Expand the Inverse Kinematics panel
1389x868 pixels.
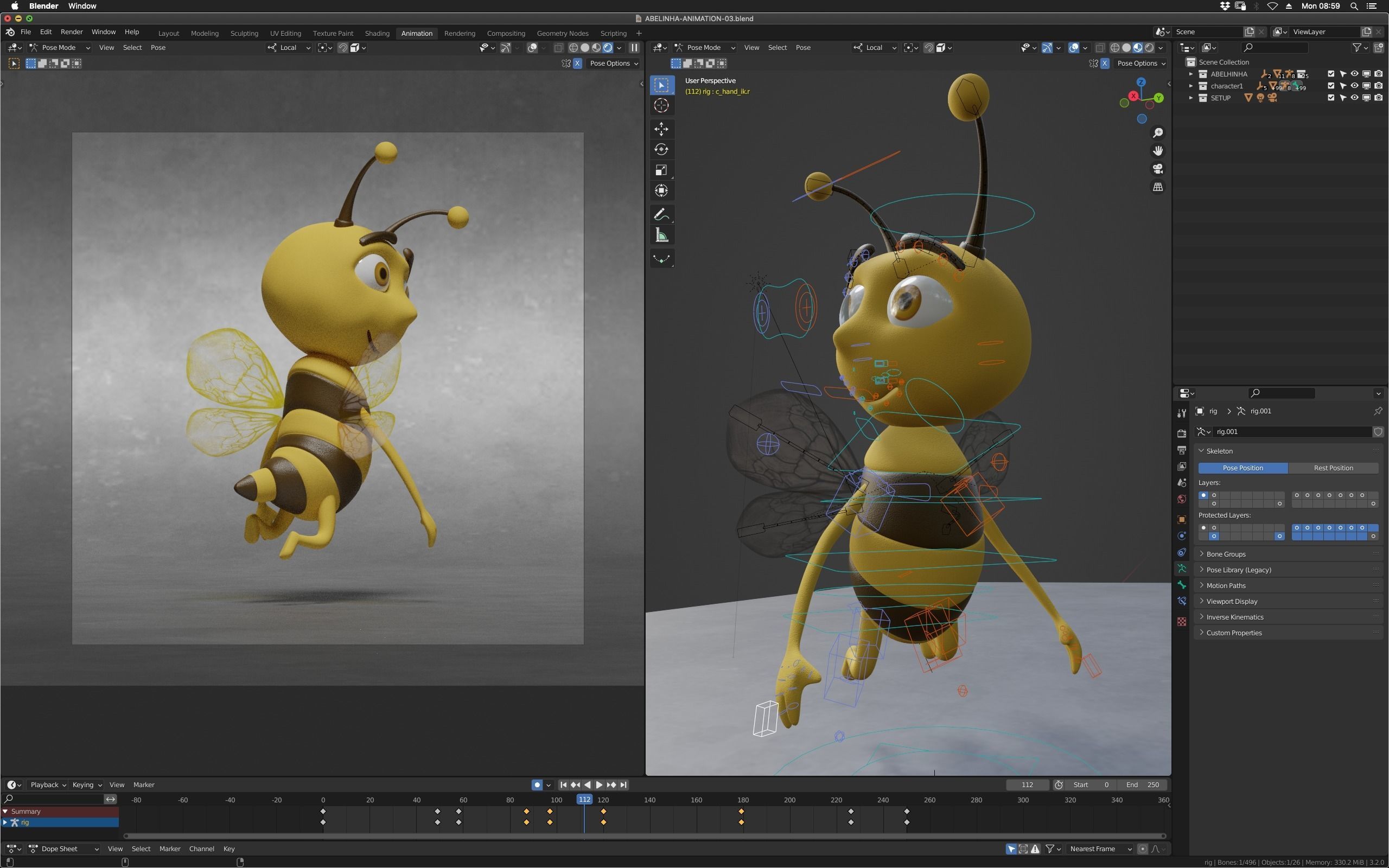[x=1234, y=618]
